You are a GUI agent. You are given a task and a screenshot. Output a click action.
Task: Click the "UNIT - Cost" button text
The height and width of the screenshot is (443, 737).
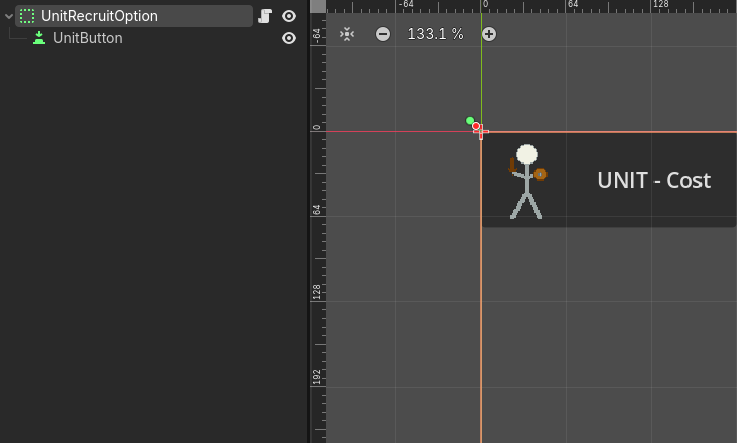tap(654, 180)
